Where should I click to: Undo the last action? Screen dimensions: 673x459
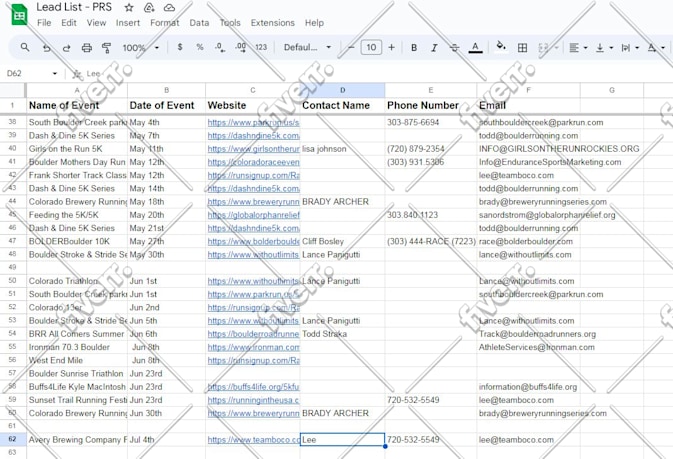[x=46, y=48]
